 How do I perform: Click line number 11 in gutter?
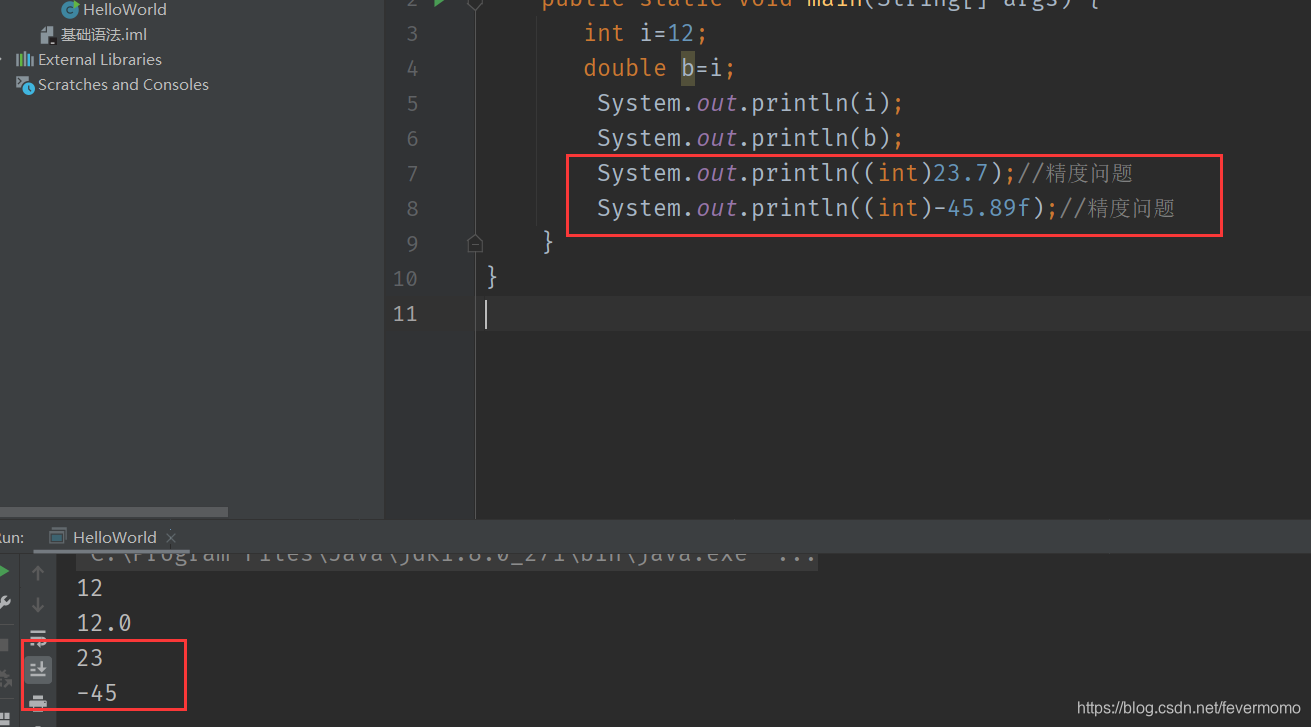click(405, 314)
